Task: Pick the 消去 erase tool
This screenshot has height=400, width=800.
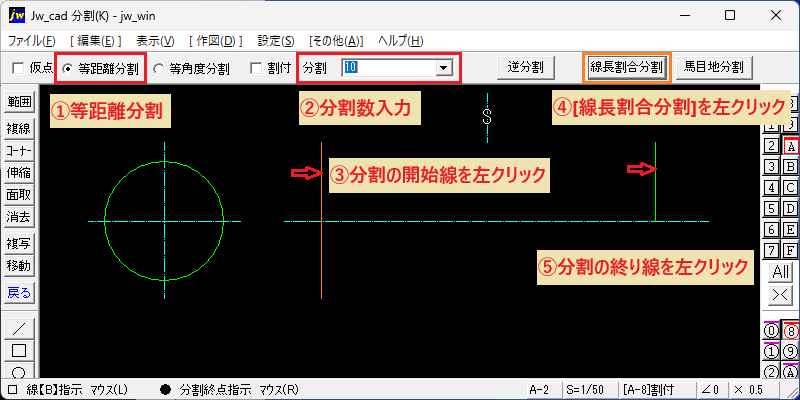Action: (19, 217)
